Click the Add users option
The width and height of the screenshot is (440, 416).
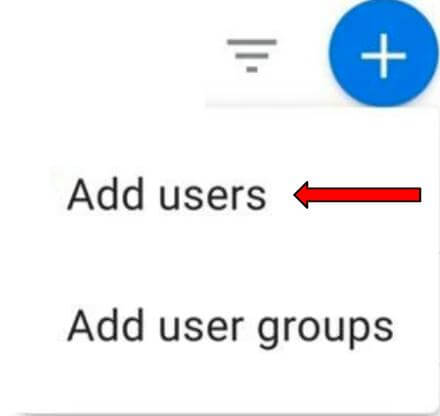166,194
